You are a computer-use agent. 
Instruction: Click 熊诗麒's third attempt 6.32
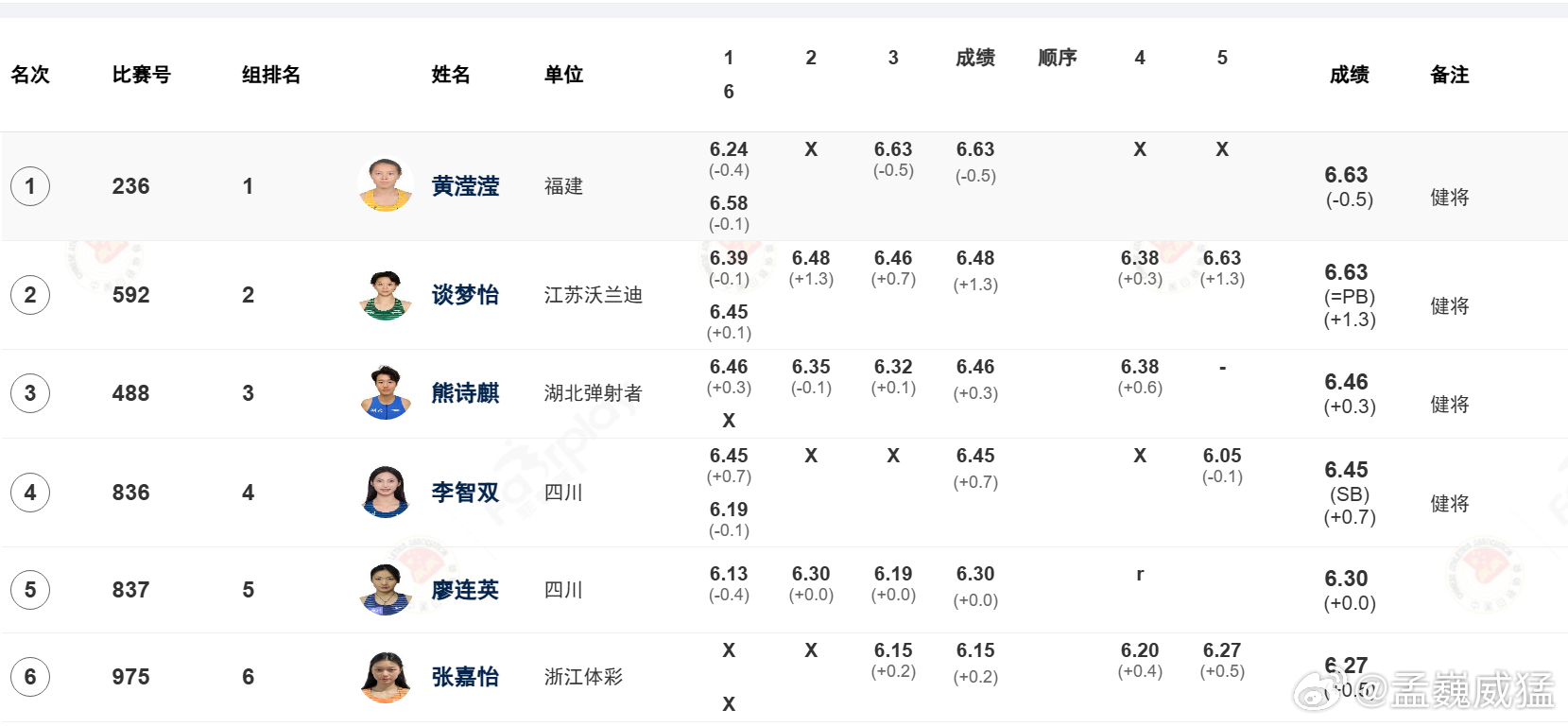(x=893, y=367)
